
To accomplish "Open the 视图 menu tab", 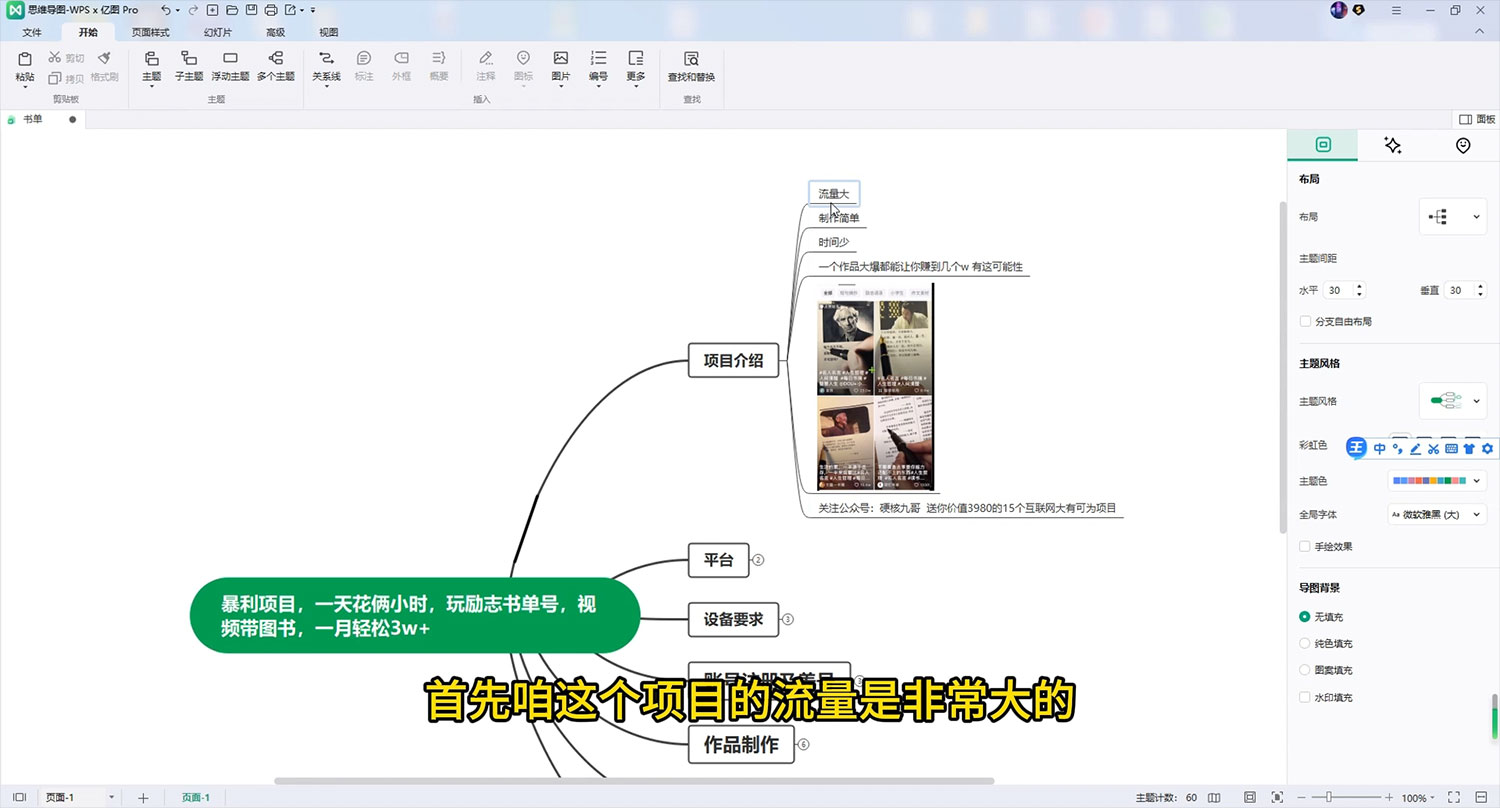I will tap(329, 31).
